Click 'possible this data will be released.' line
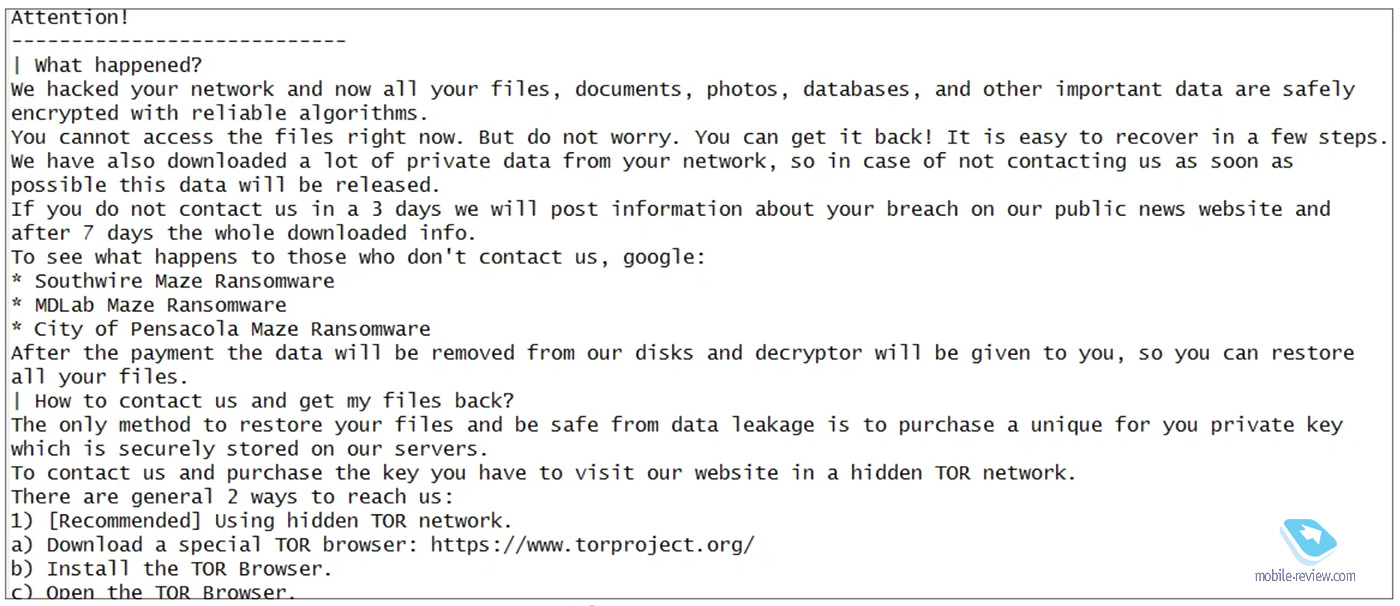The height and width of the screenshot is (606, 1400). click(x=225, y=186)
